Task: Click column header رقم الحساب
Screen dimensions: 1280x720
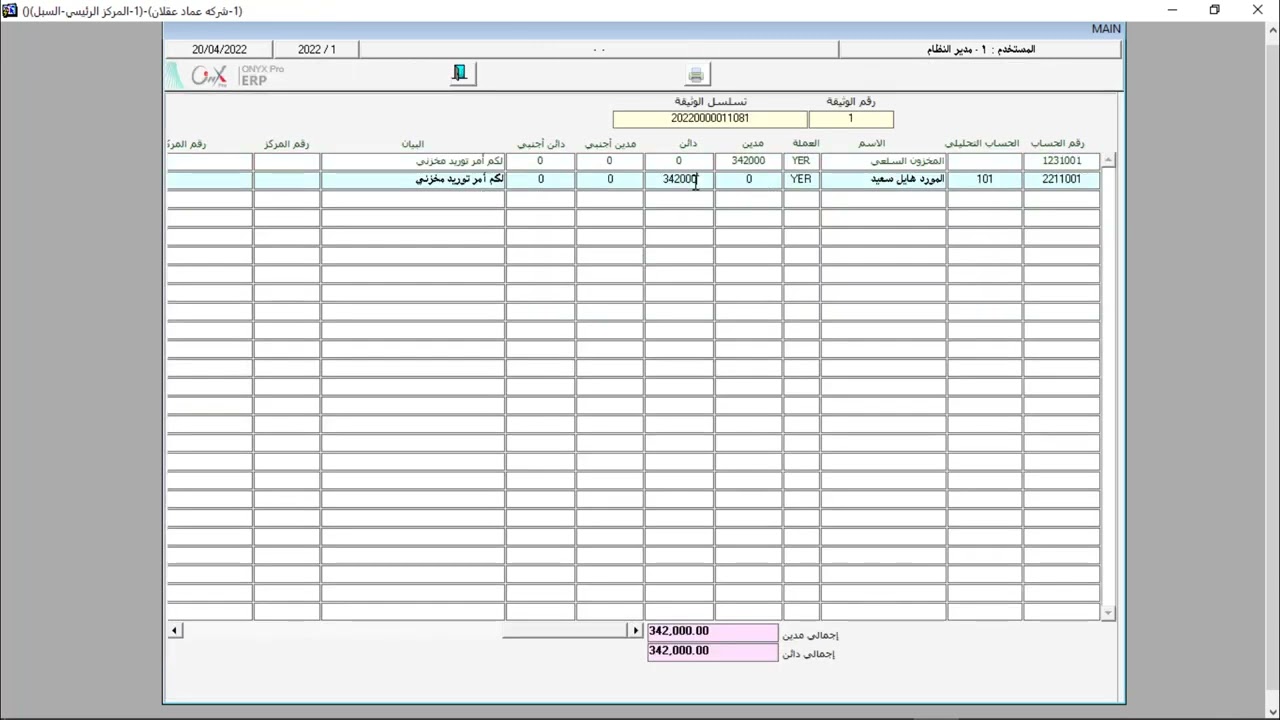Action: [x=1058, y=144]
